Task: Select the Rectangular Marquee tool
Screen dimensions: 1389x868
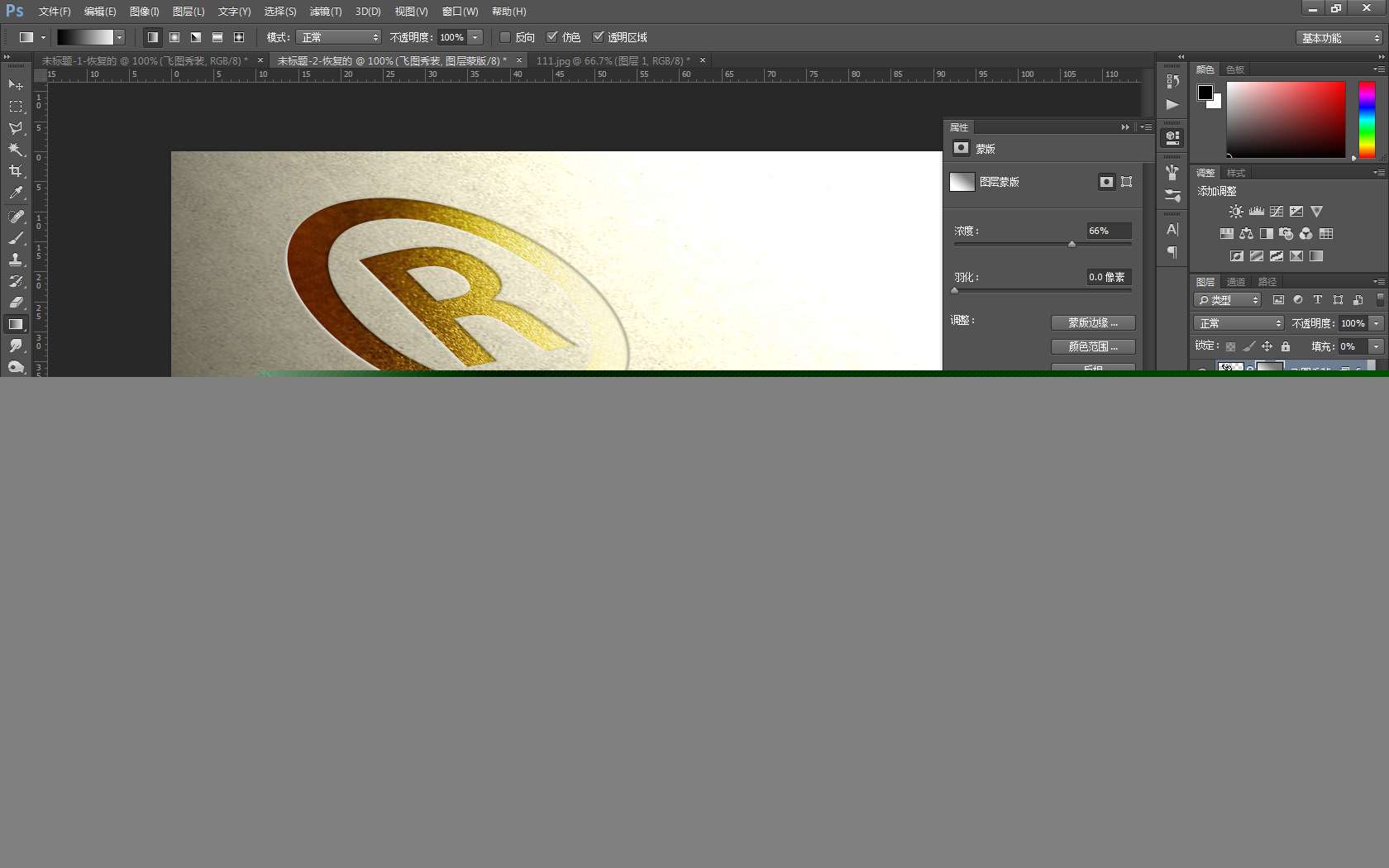Action: tap(16, 107)
